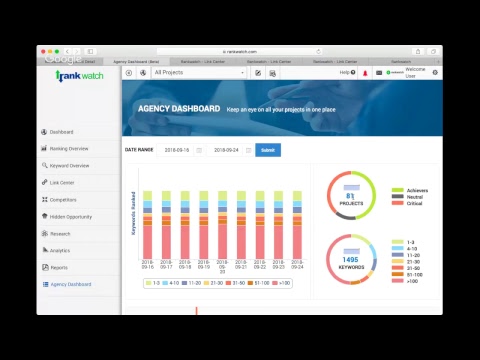Click Safari's Share button
The image size is (480, 360).
pyautogui.click(x=418, y=51)
